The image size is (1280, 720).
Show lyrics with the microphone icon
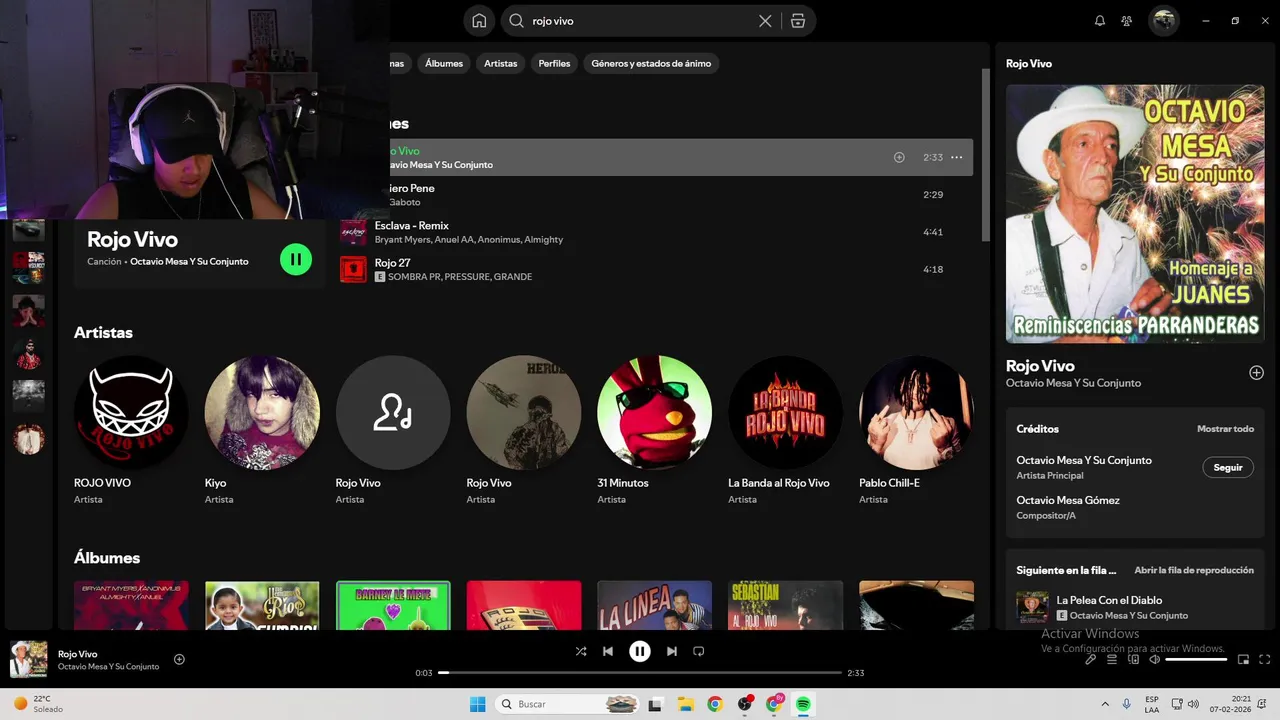click(x=1091, y=659)
